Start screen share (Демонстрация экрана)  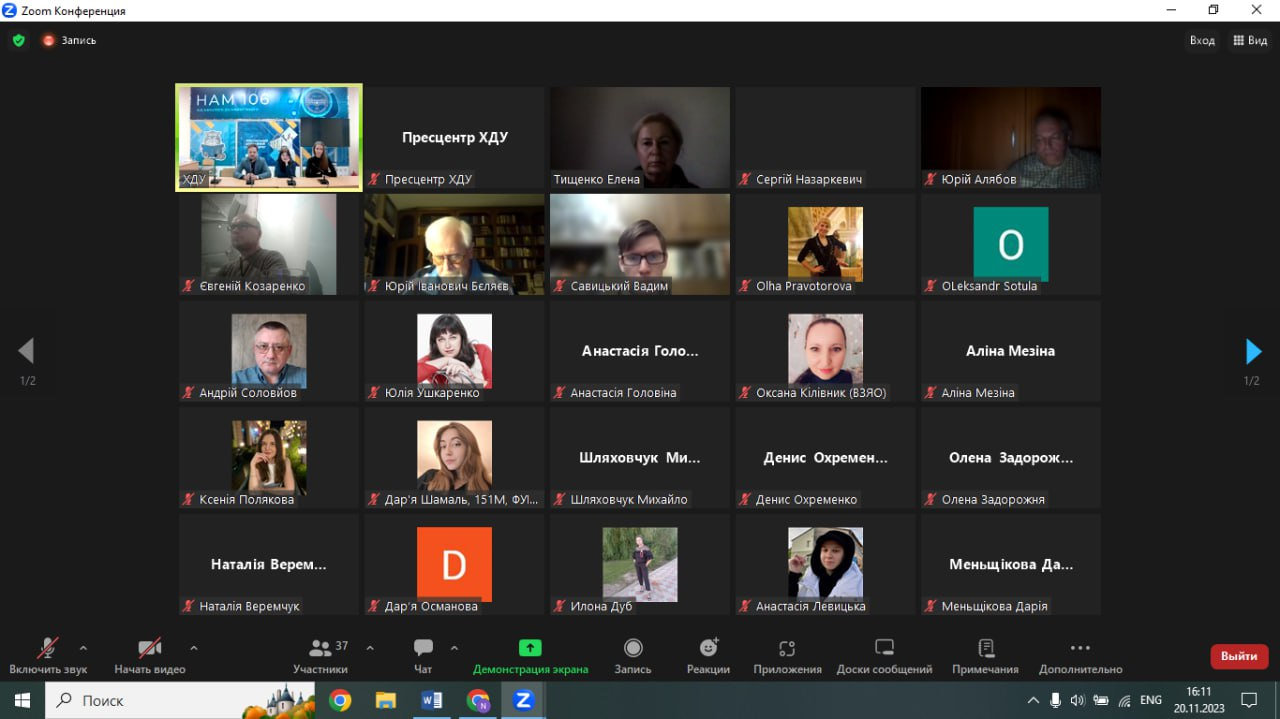pos(530,648)
